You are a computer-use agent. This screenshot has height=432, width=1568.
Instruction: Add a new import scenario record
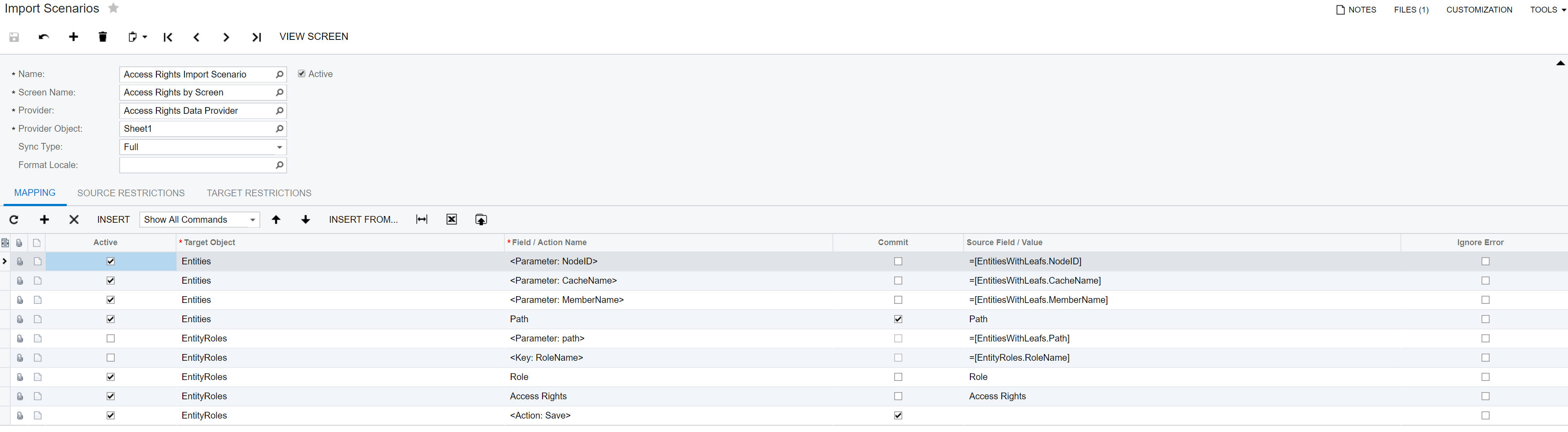click(x=73, y=37)
